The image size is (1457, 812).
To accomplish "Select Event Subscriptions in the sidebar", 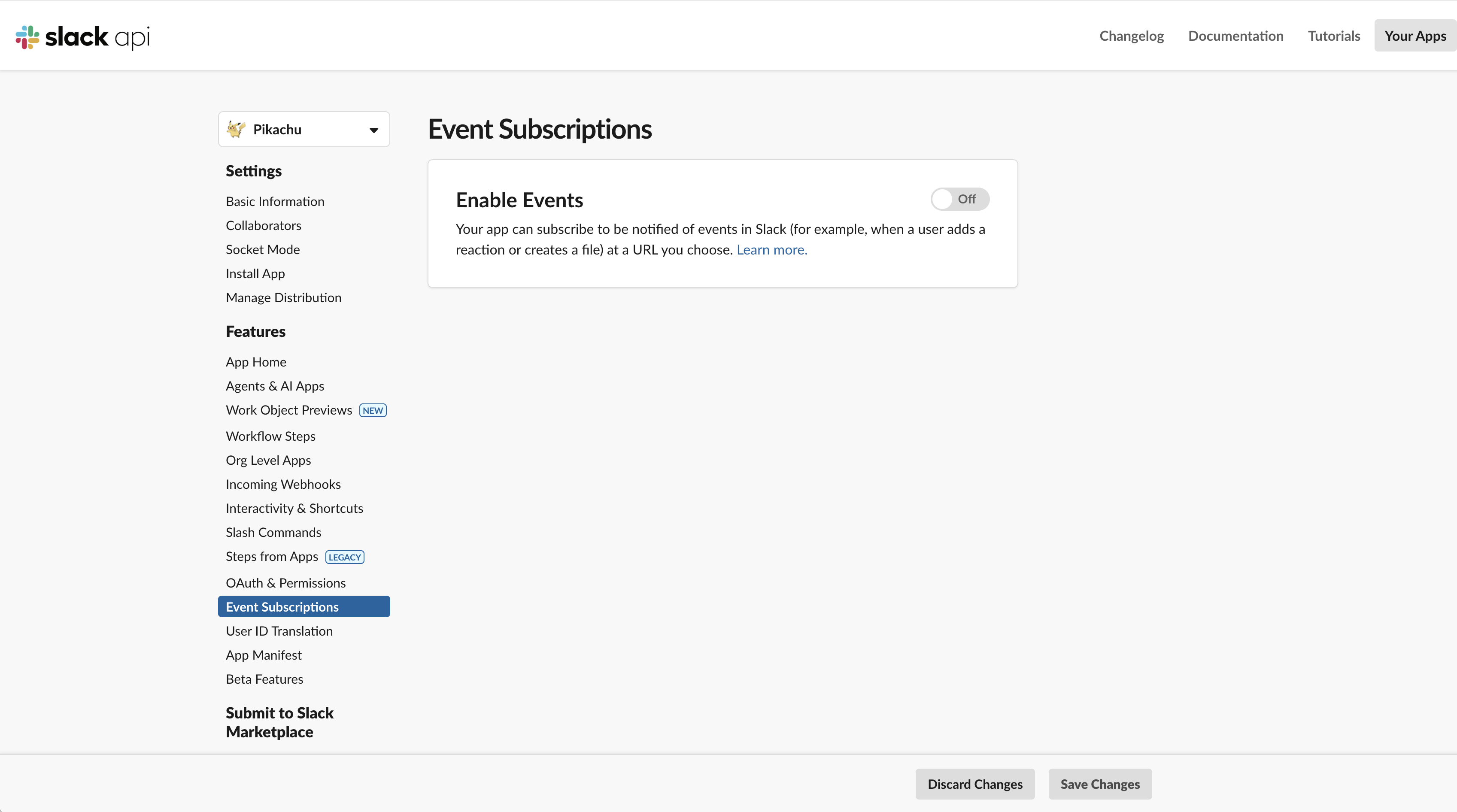I will (x=304, y=607).
